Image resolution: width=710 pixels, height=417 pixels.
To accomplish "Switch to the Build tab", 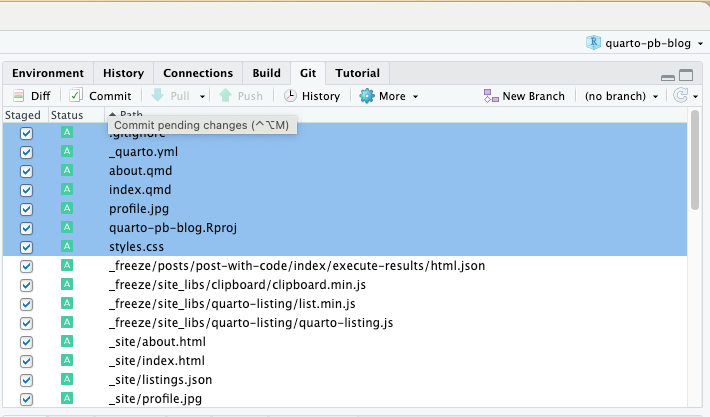I will tap(266, 73).
